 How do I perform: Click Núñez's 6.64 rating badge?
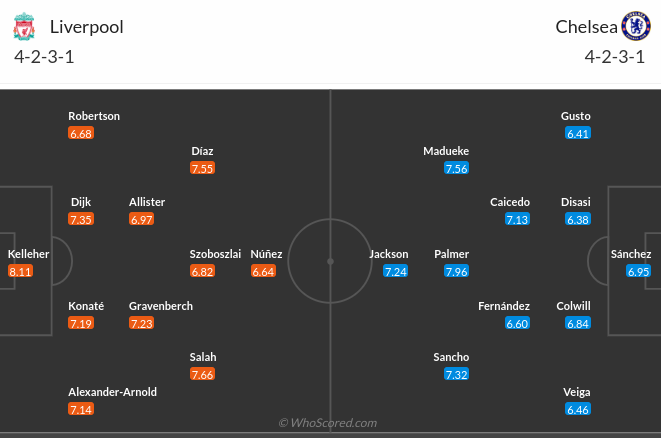pos(263,271)
